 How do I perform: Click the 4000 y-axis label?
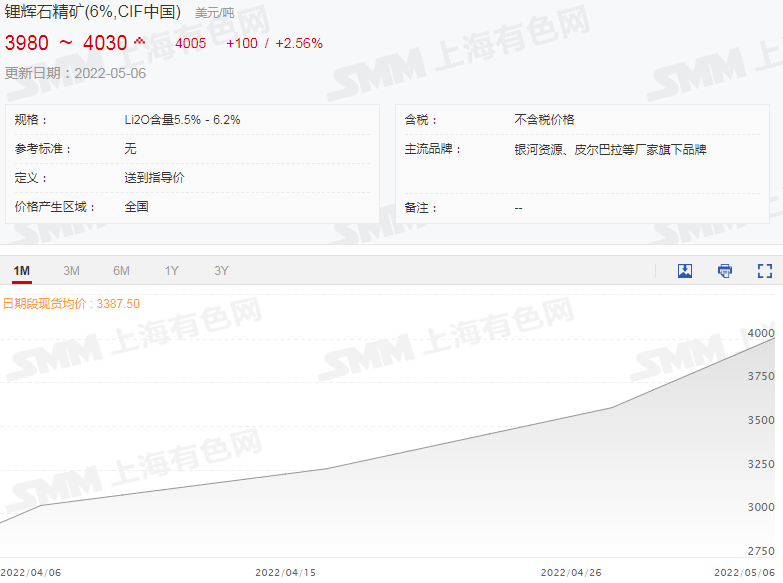761,333
